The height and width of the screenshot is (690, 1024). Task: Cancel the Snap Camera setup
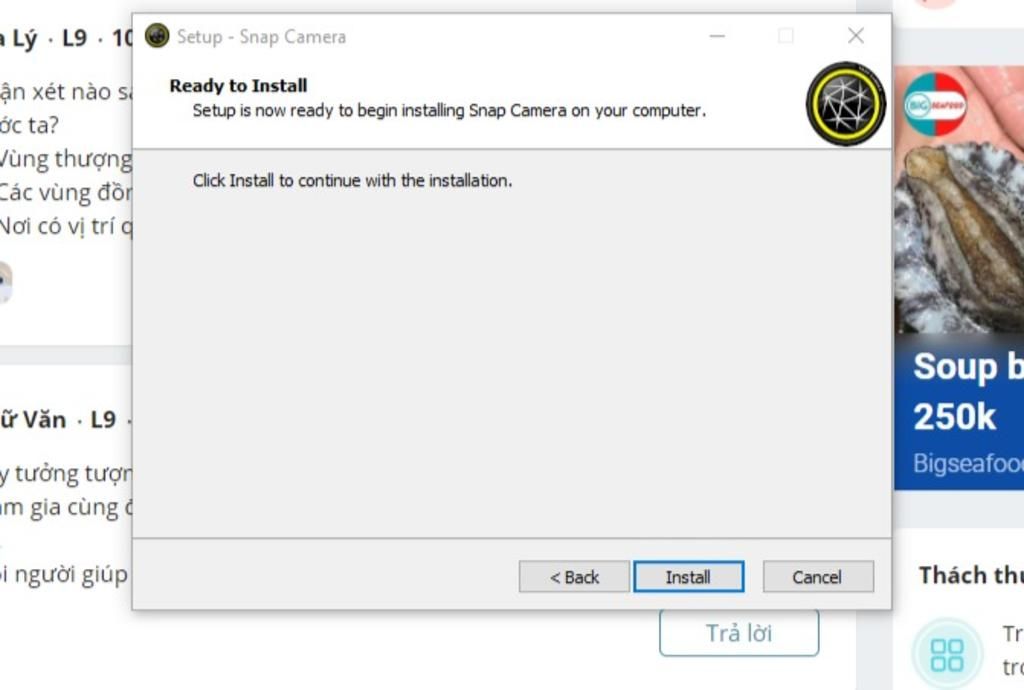tap(818, 577)
